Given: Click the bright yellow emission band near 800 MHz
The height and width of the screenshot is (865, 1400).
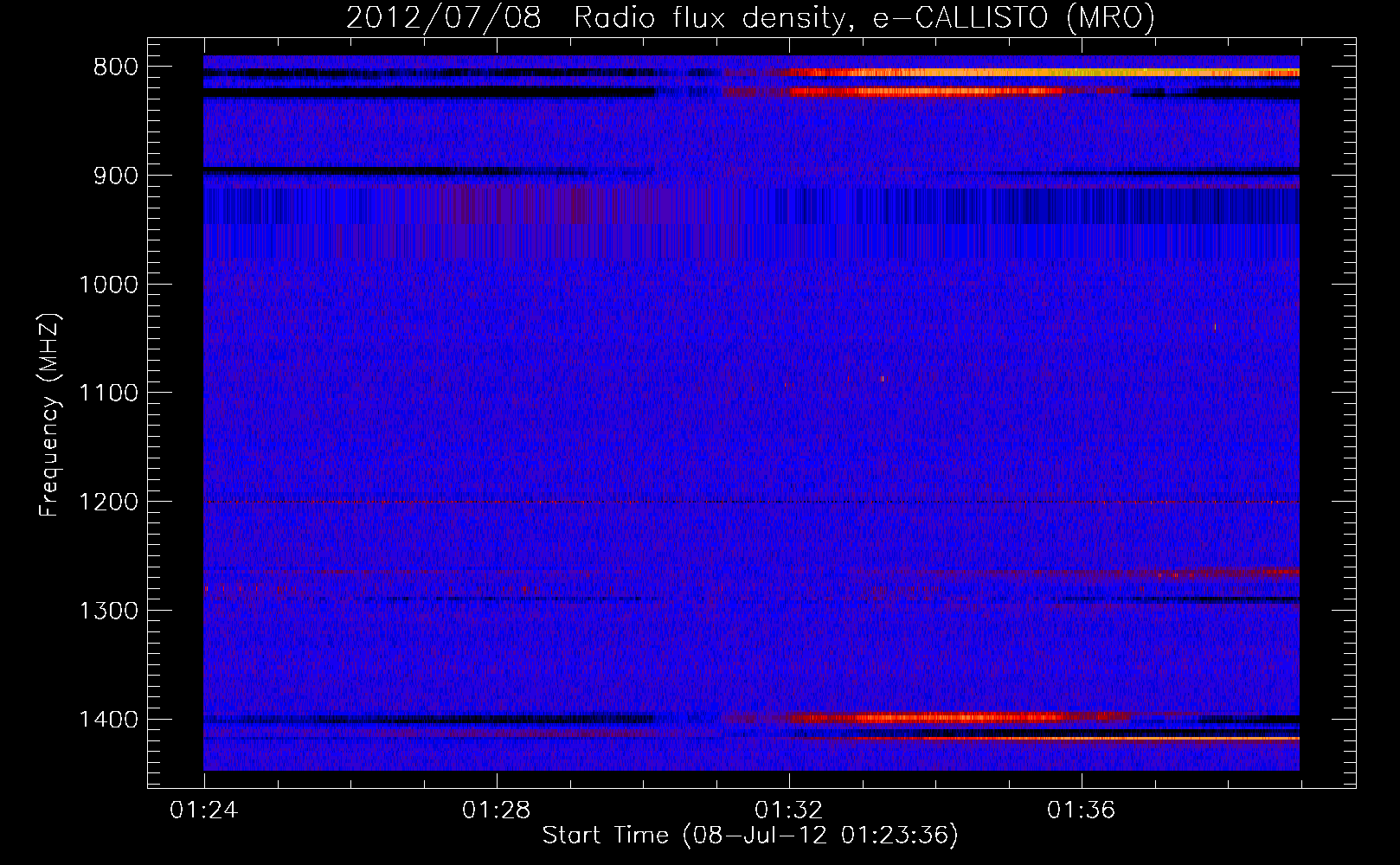Looking at the screenshot, I should click(1043, 73).
